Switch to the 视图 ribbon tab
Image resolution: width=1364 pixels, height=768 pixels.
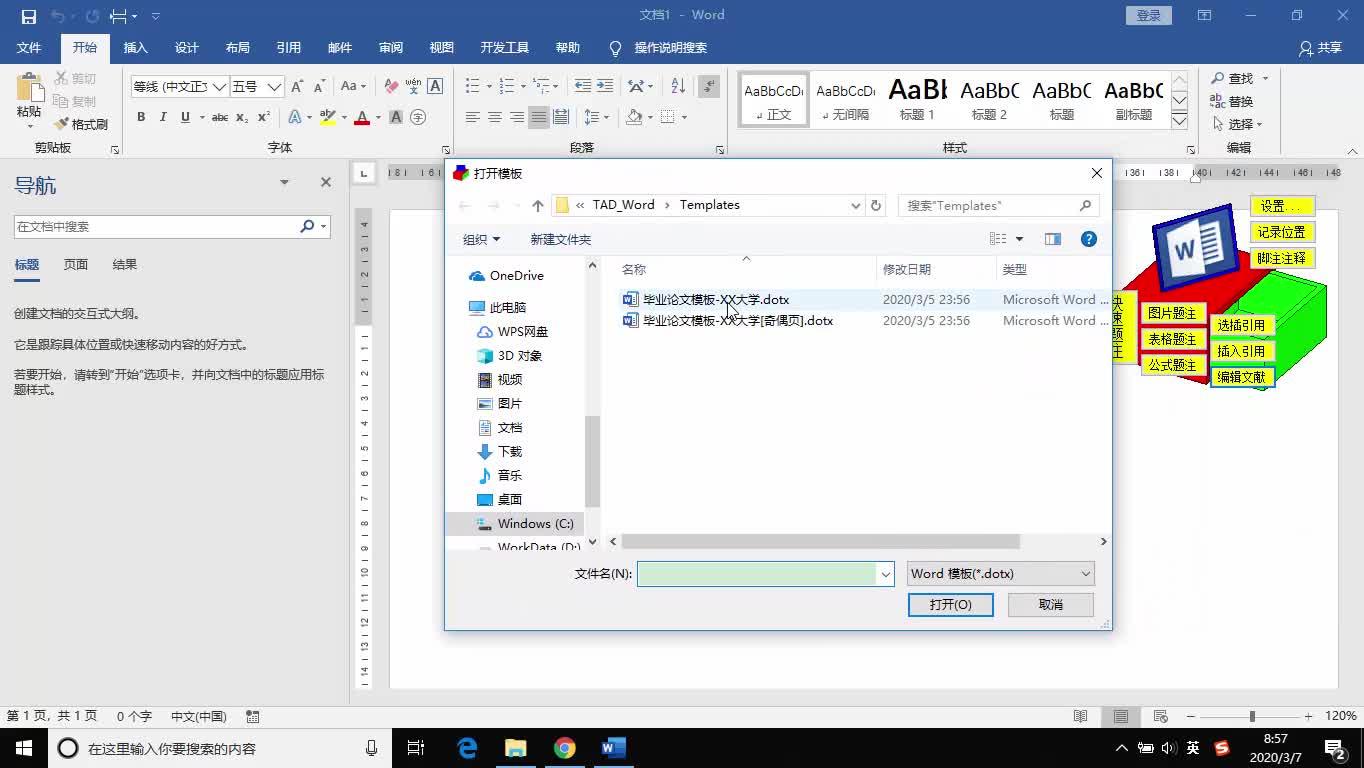[441, 47]
